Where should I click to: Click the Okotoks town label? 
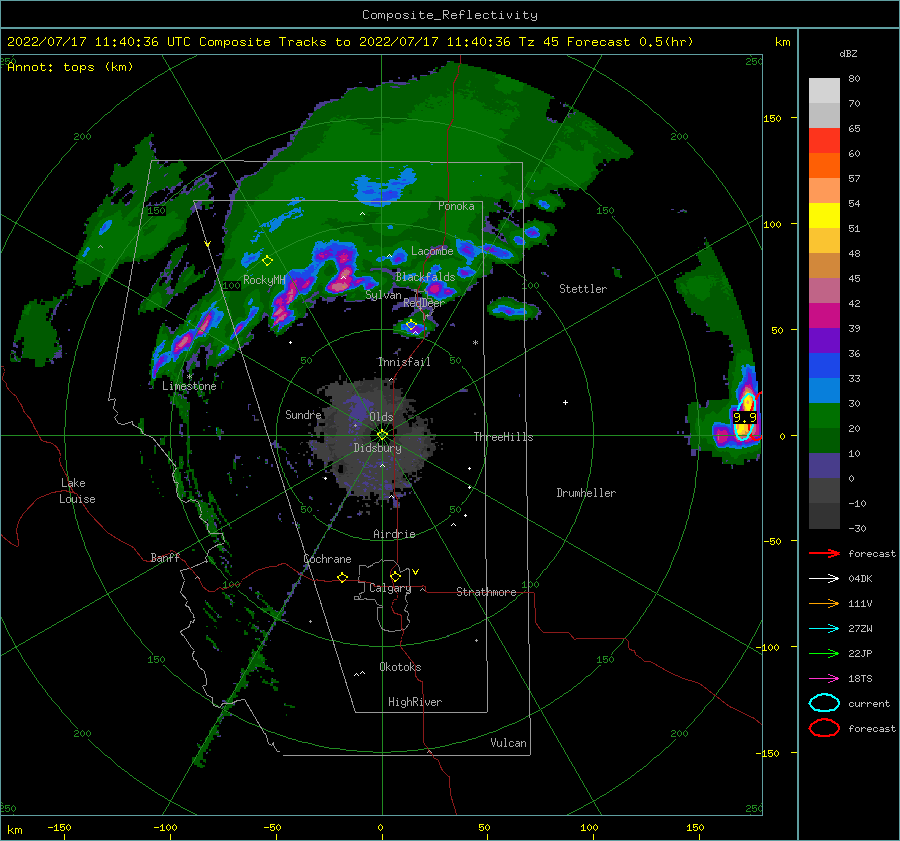(x=400, y=666)
